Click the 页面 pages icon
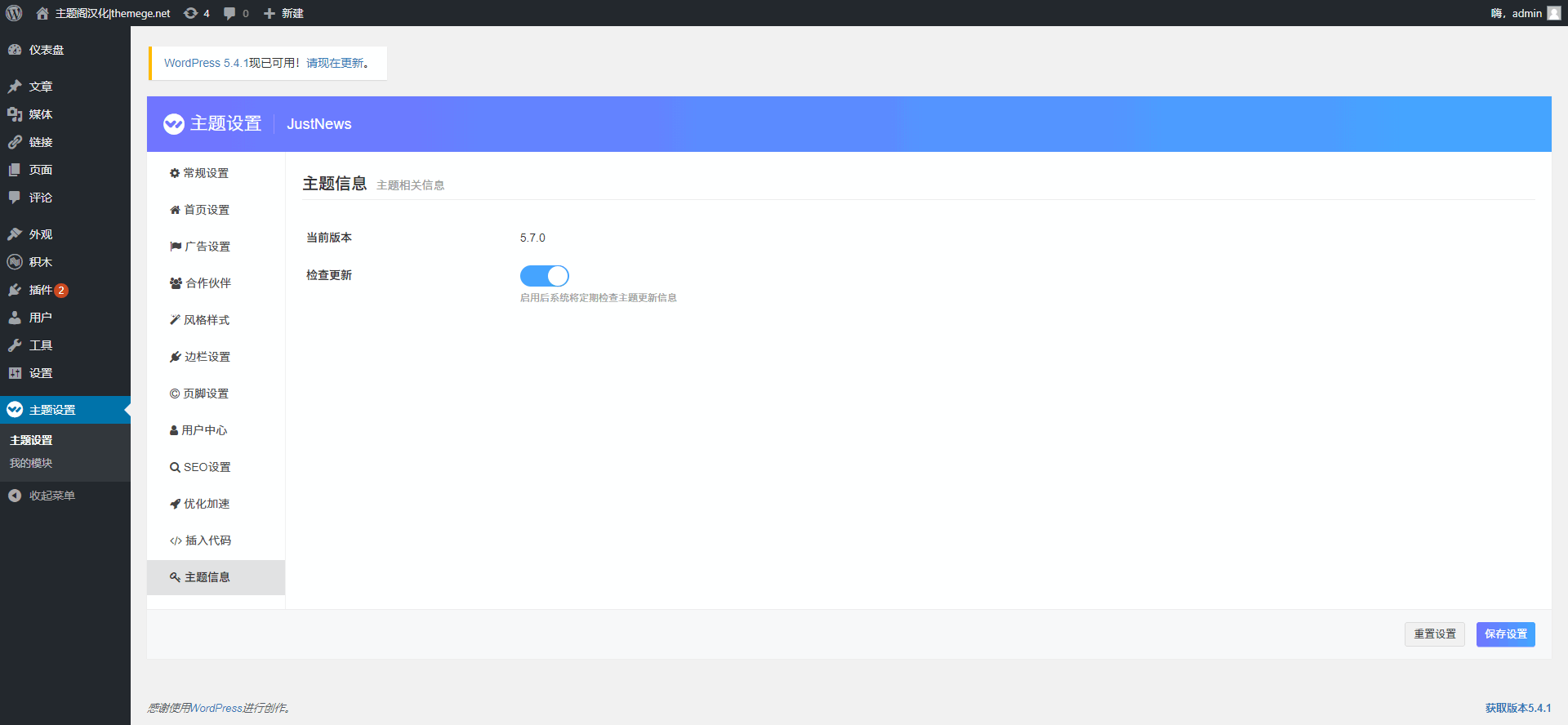This screenshot has width=1568, height=725. point(15,170)
